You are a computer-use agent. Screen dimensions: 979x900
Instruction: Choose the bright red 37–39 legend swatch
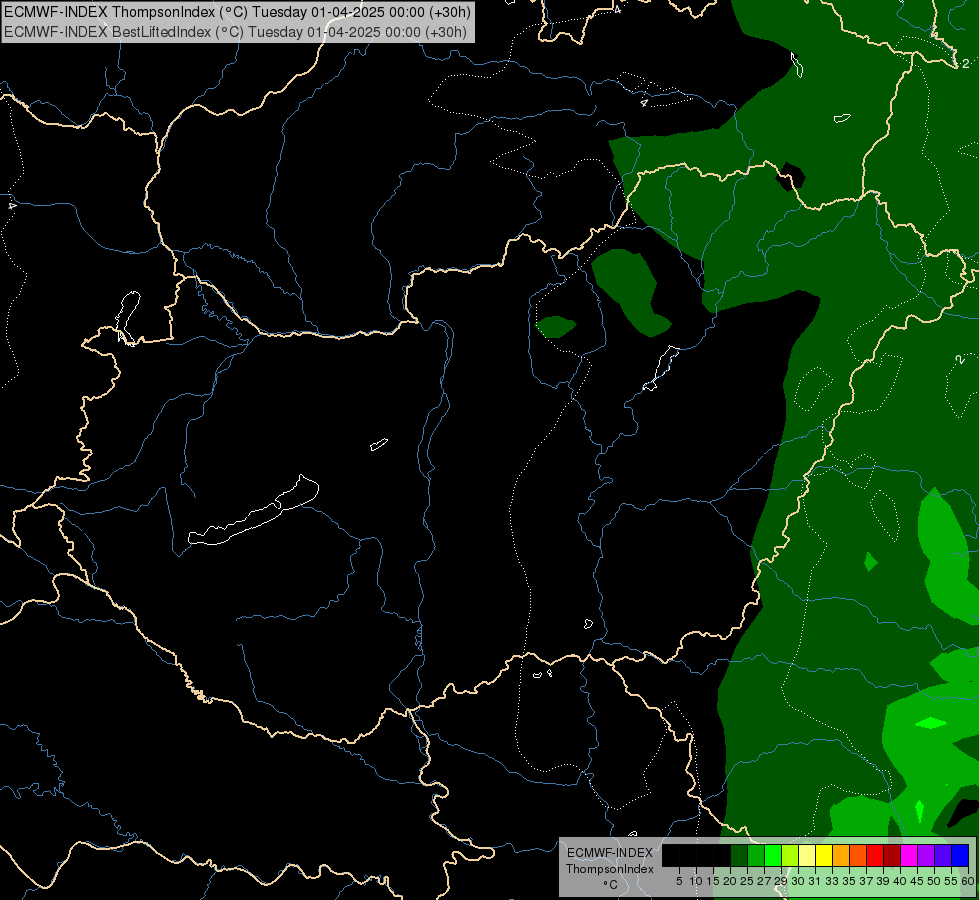(x=875, y=855)
